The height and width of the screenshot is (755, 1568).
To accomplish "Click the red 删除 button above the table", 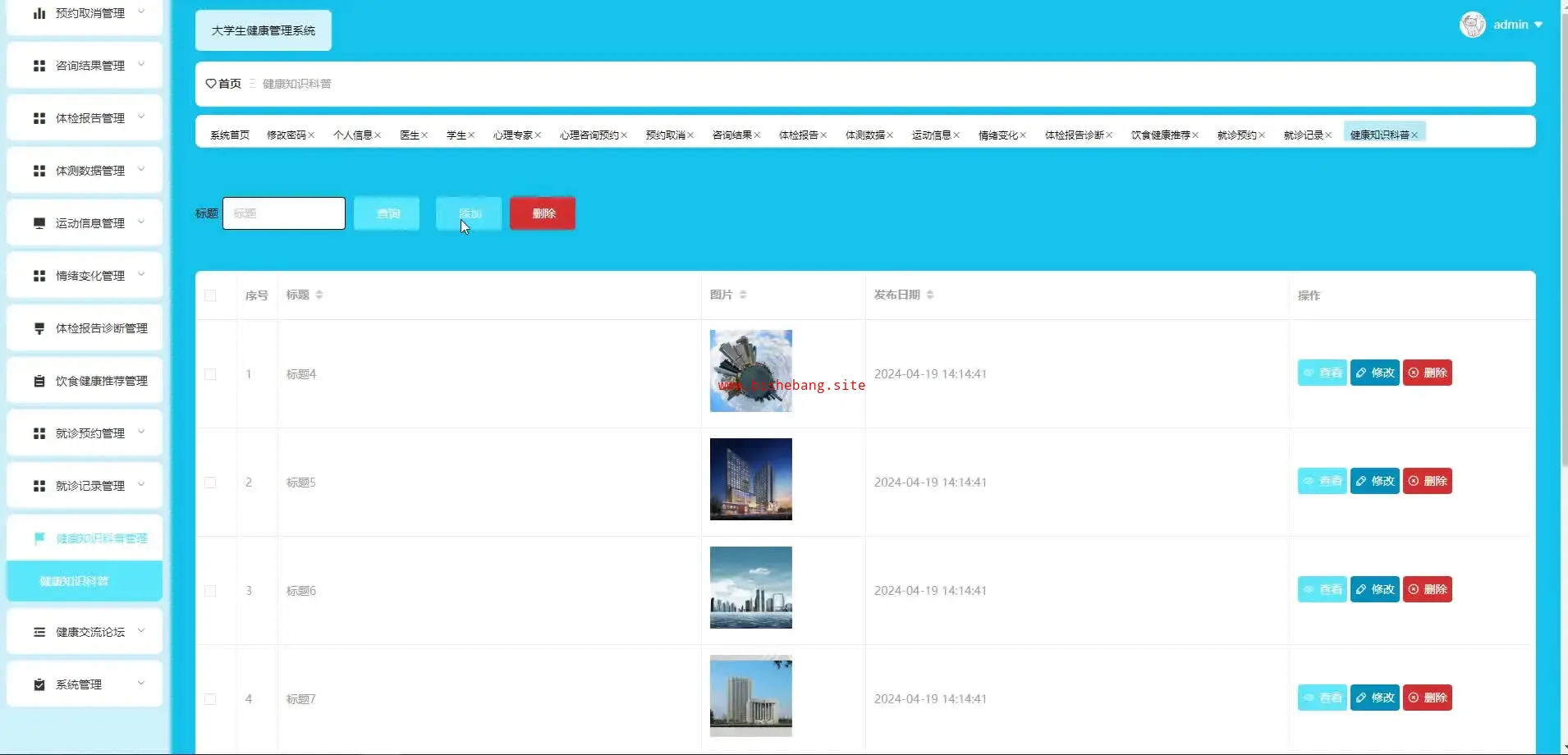I will 543,213.
